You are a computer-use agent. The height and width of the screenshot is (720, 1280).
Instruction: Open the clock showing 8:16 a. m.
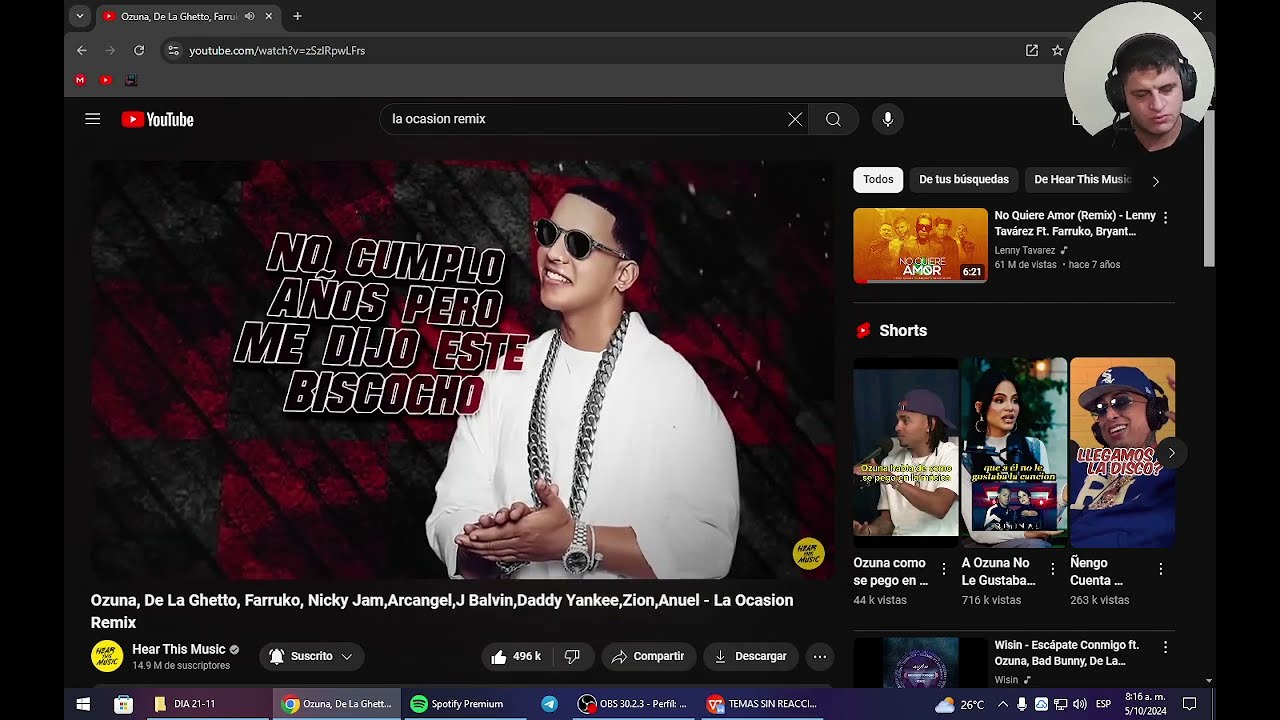click(x=1145, y=704)
